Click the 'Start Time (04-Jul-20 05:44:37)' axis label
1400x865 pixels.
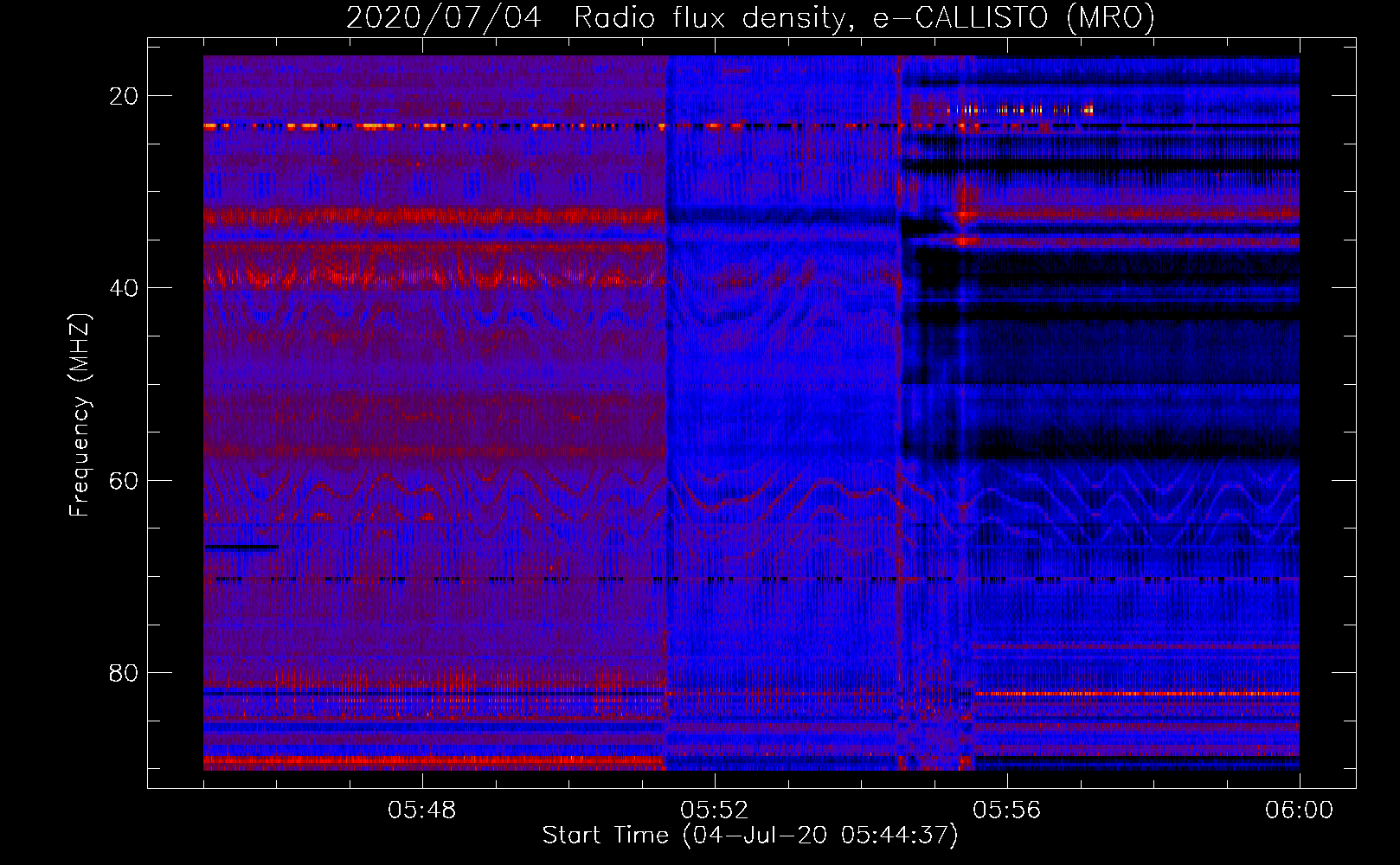point(750,836)
